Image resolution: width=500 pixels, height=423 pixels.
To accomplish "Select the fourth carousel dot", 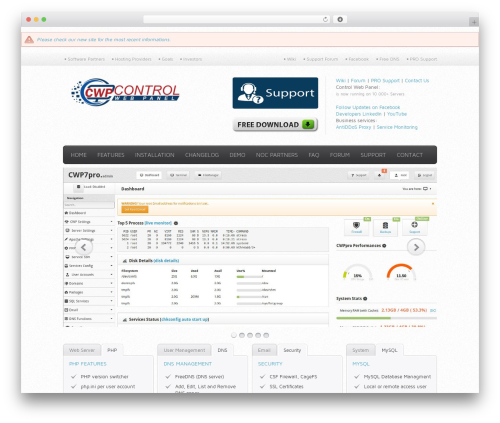I will point(258,335).
